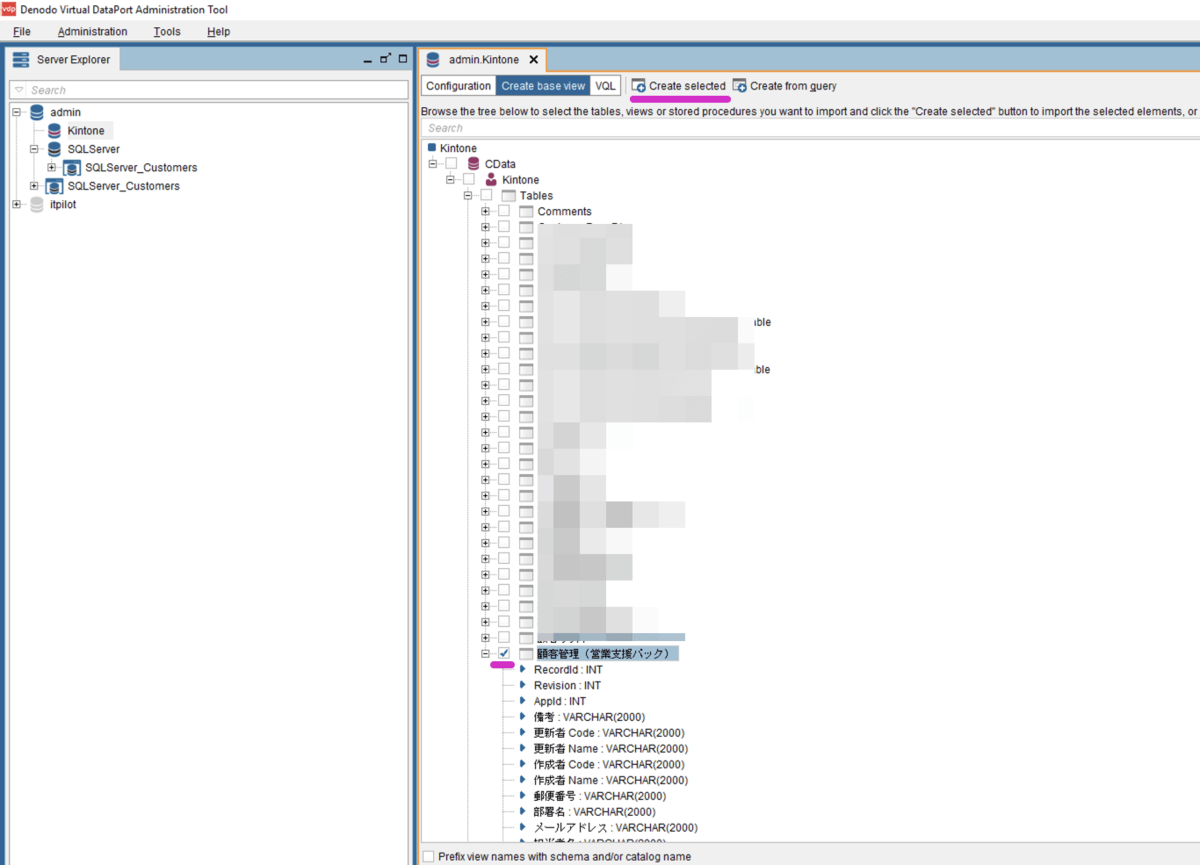Select 作成者 Code : VARCHAR(2000) row
The width and height of the screenshot is (1200, 865).
tap(610, 764)
